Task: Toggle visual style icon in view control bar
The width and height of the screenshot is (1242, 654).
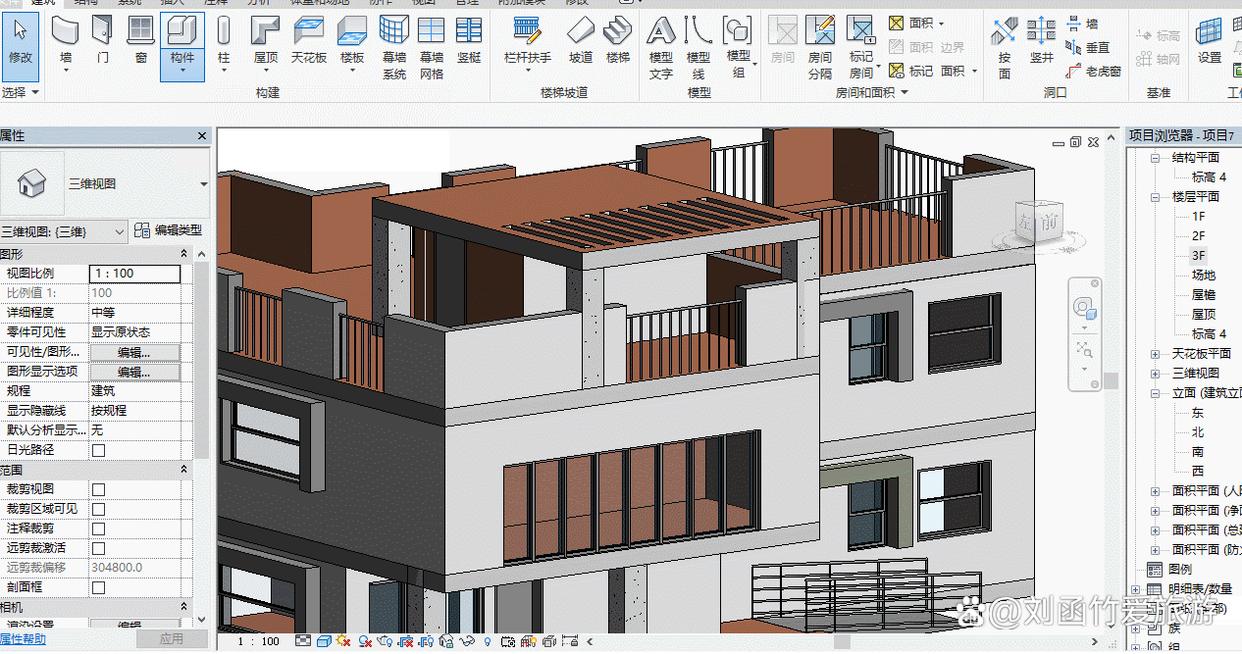Action: (x=324, y=641)
